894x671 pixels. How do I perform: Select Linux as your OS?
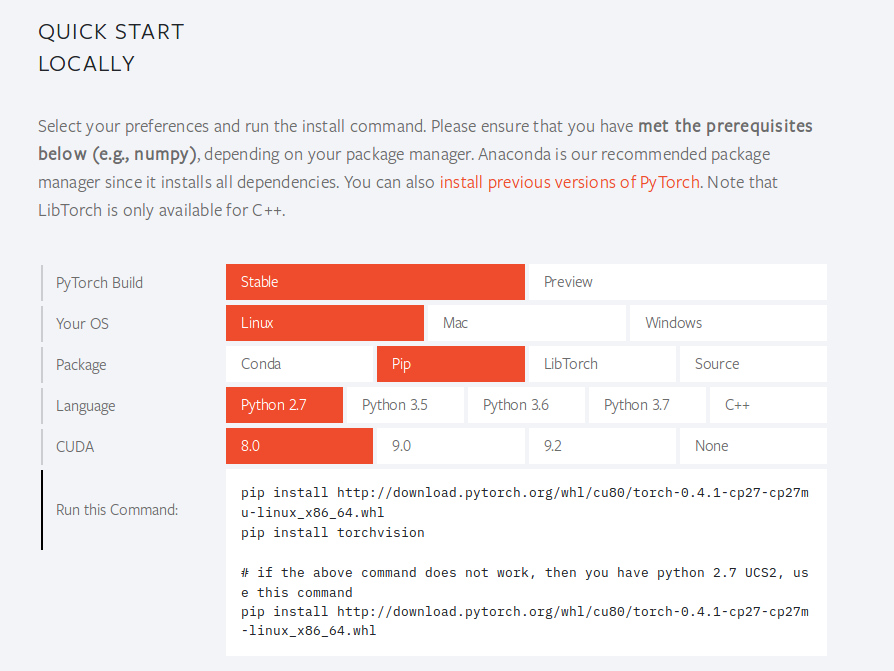(x=324, y=323)
